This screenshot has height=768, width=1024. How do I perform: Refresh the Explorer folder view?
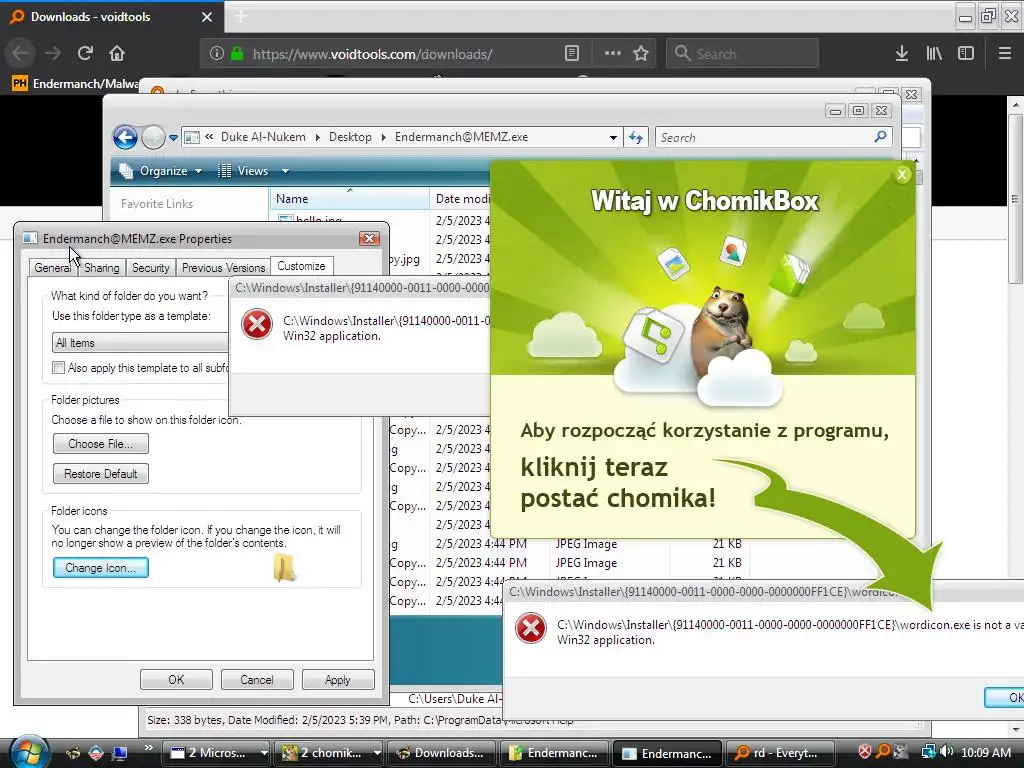[635, 137]
